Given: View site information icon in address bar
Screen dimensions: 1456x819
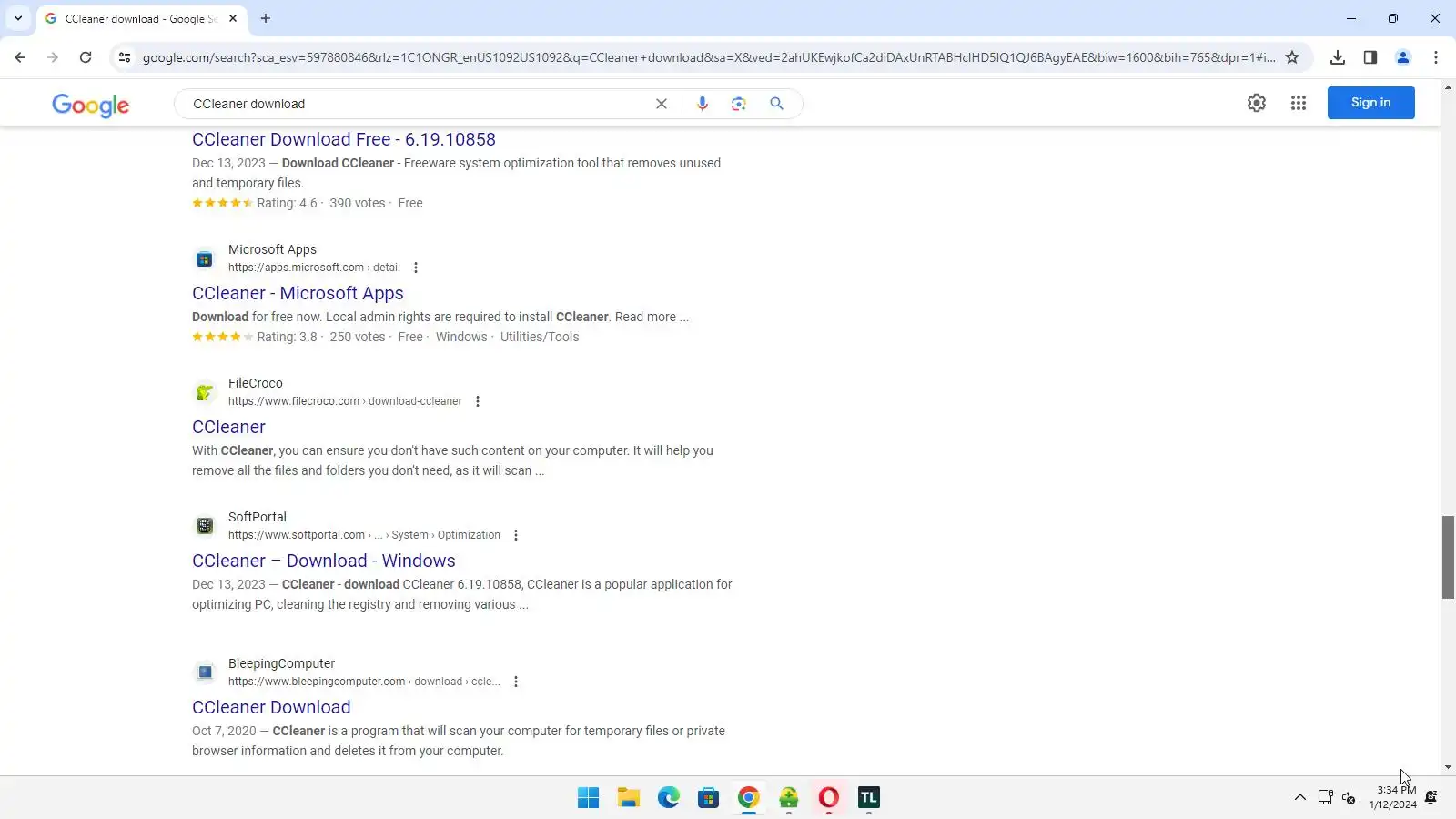Looking at the screenshot, I should 125,57.
